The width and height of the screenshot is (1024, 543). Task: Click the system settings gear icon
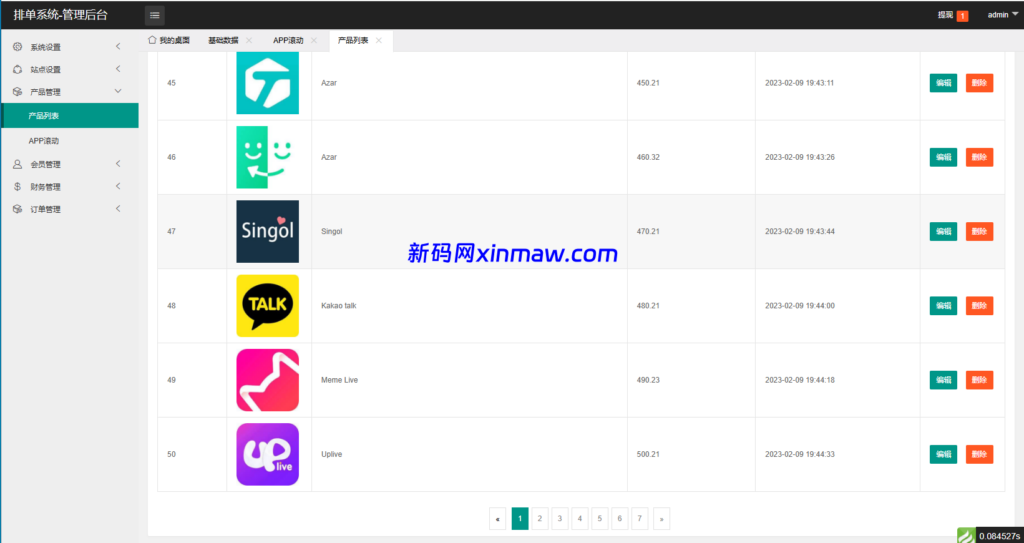(18, 46)
